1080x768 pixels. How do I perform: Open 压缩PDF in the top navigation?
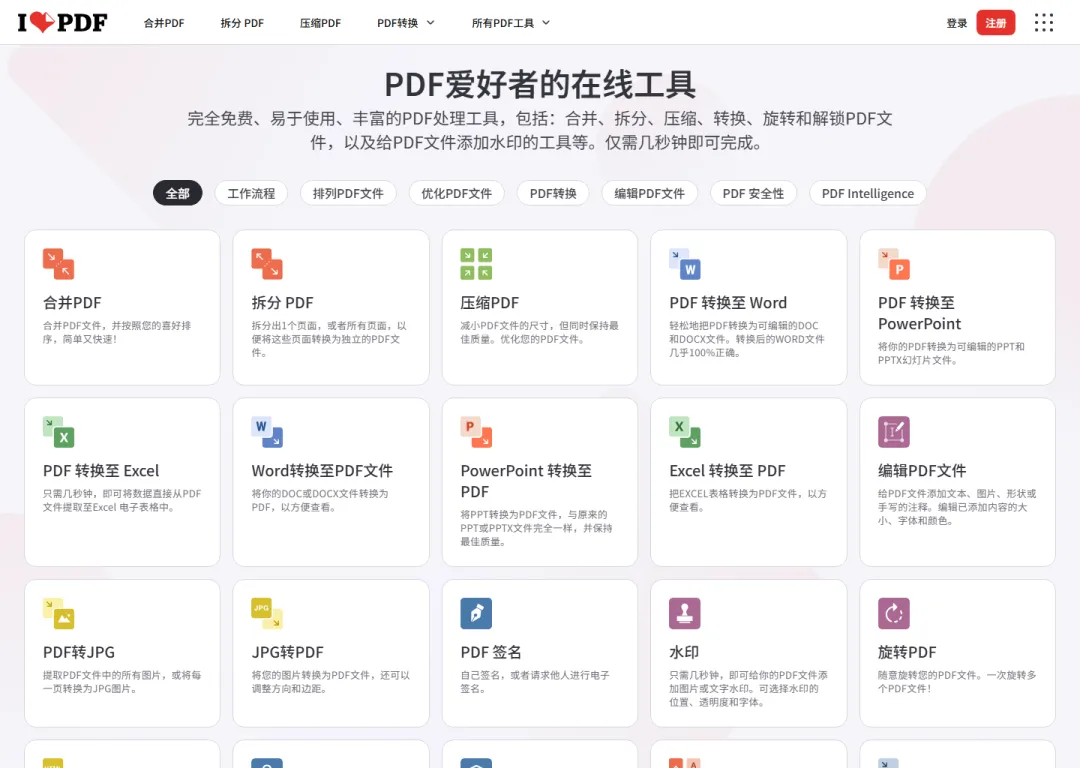(320, 23)
